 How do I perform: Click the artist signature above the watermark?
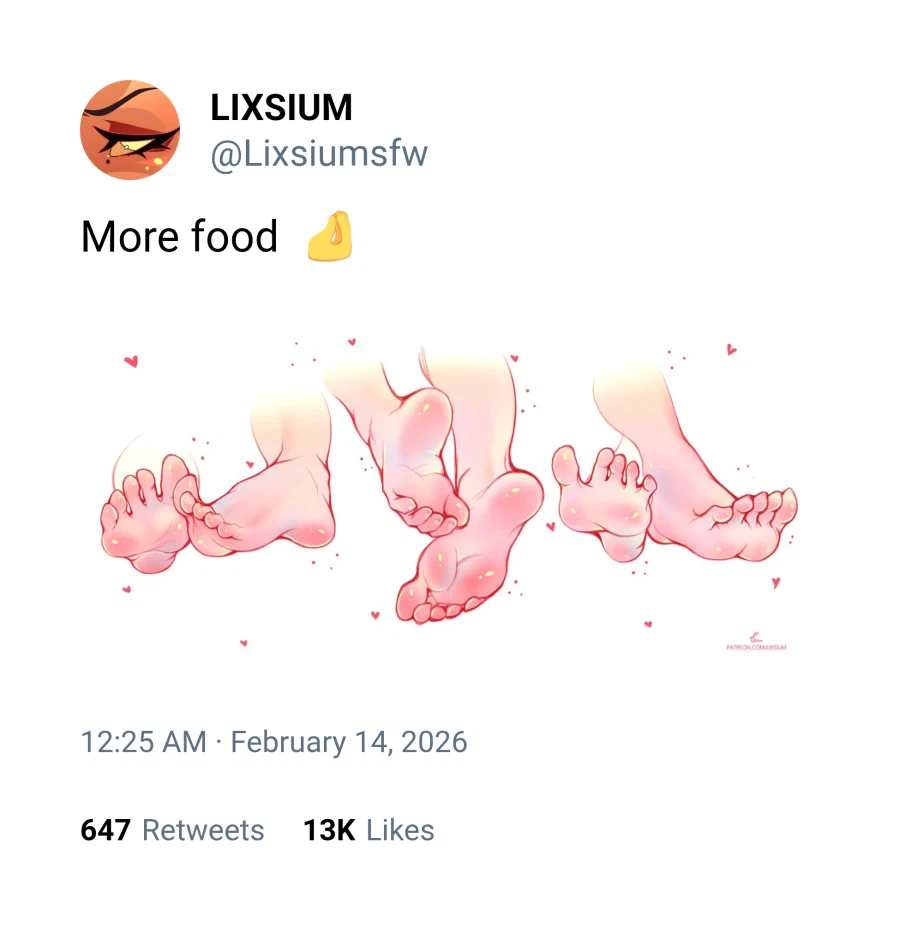(756, 636)
